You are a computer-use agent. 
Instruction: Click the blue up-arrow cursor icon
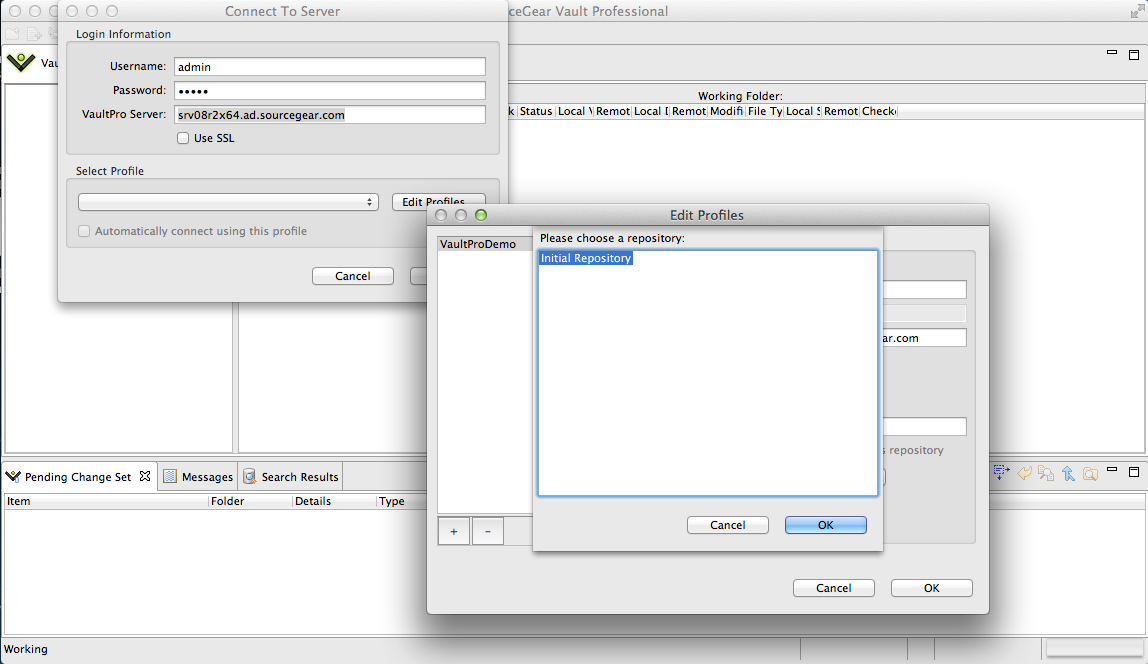[1068, 474]
